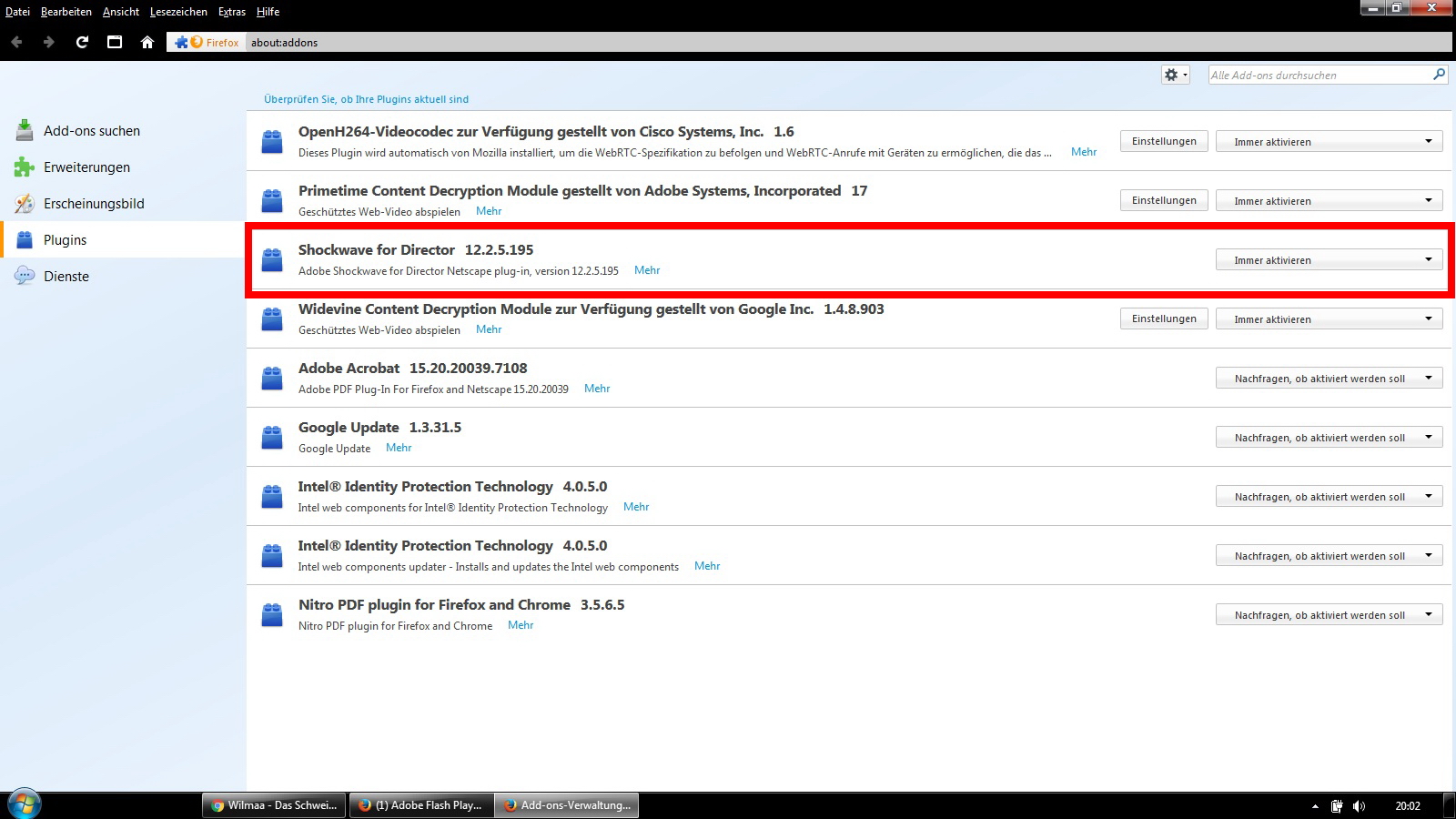
Task: Click the tabs overview window icon
Action: click(x=115, y=42)
